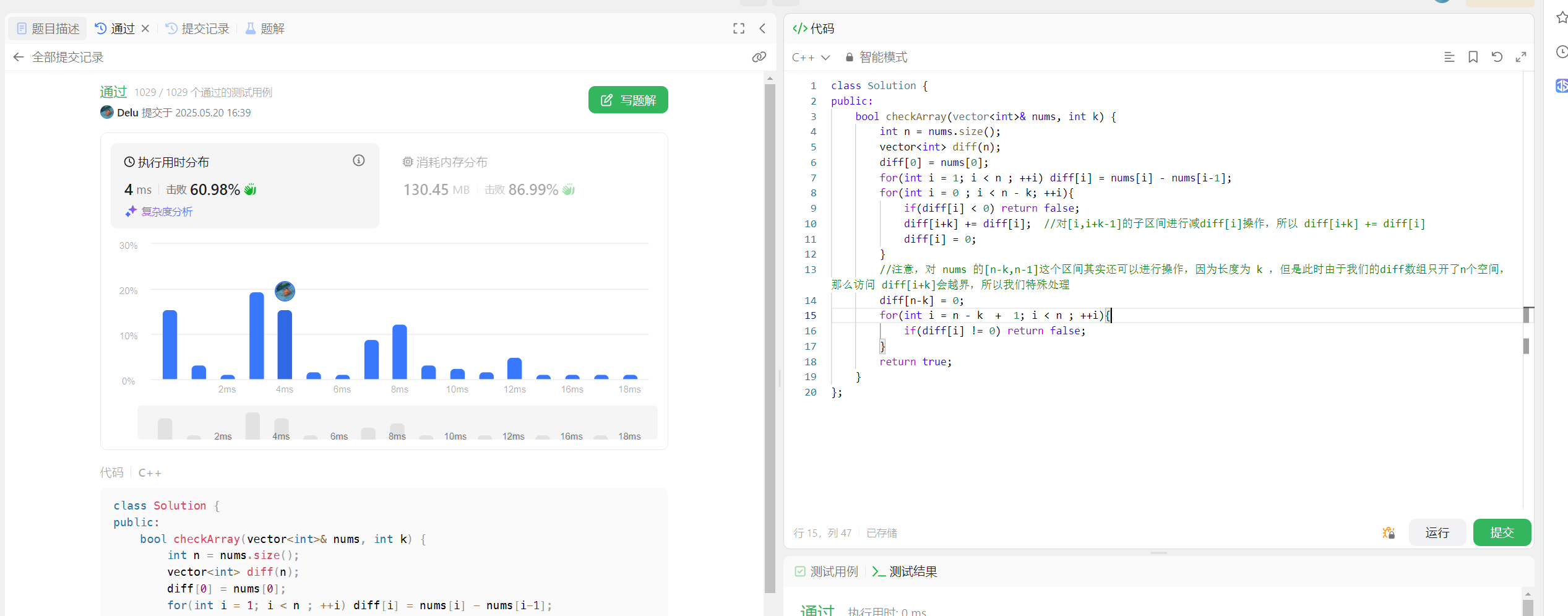Close the 通过 tab
1568x616 pixels.
point(145,28)
